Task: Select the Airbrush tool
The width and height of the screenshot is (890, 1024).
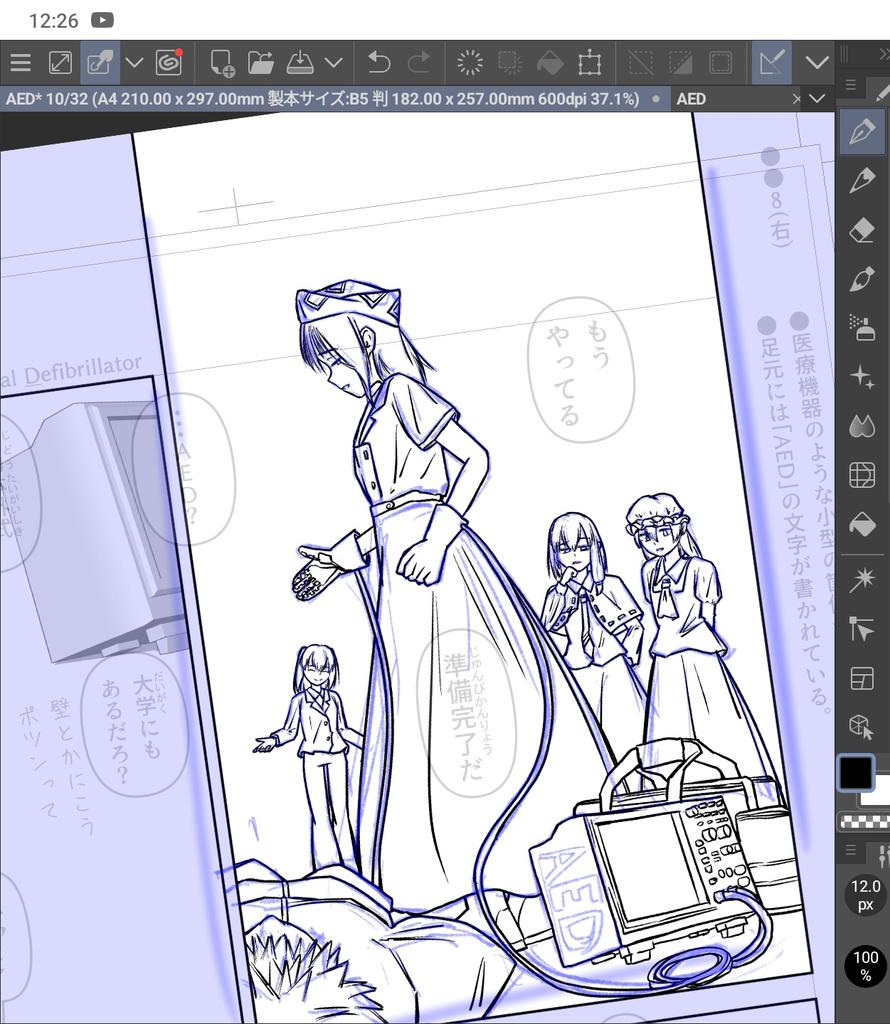Action: [x=862, y=328]
